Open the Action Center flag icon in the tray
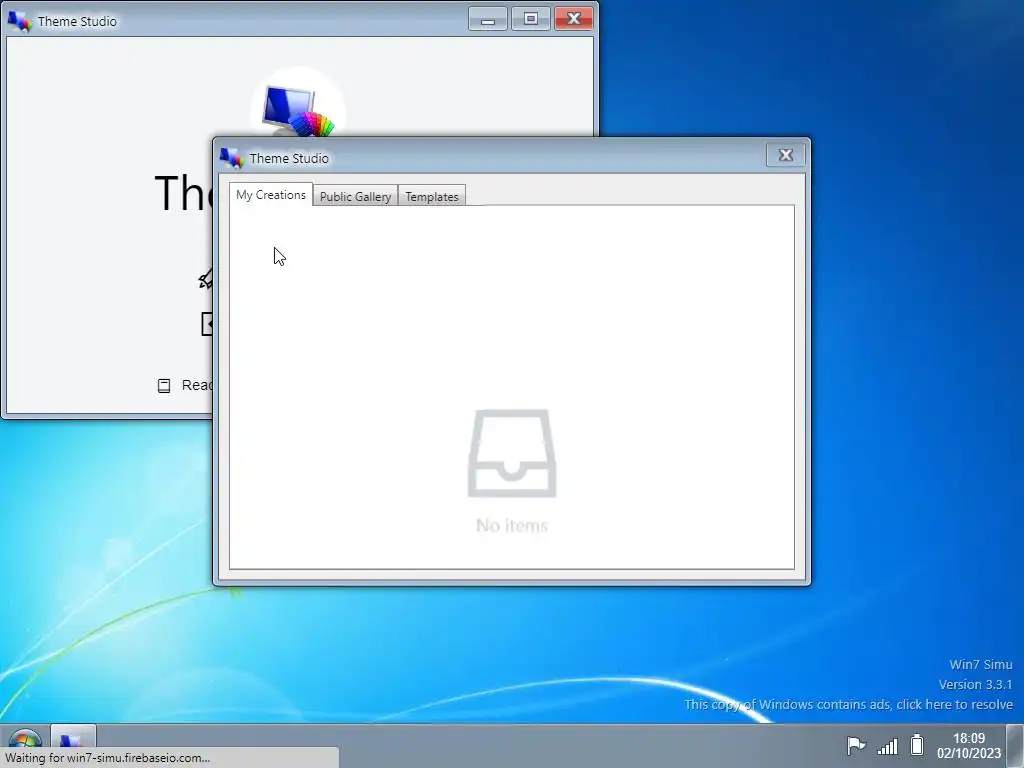The width and height of the screenshot is (1024, 768). coord(856,744)
